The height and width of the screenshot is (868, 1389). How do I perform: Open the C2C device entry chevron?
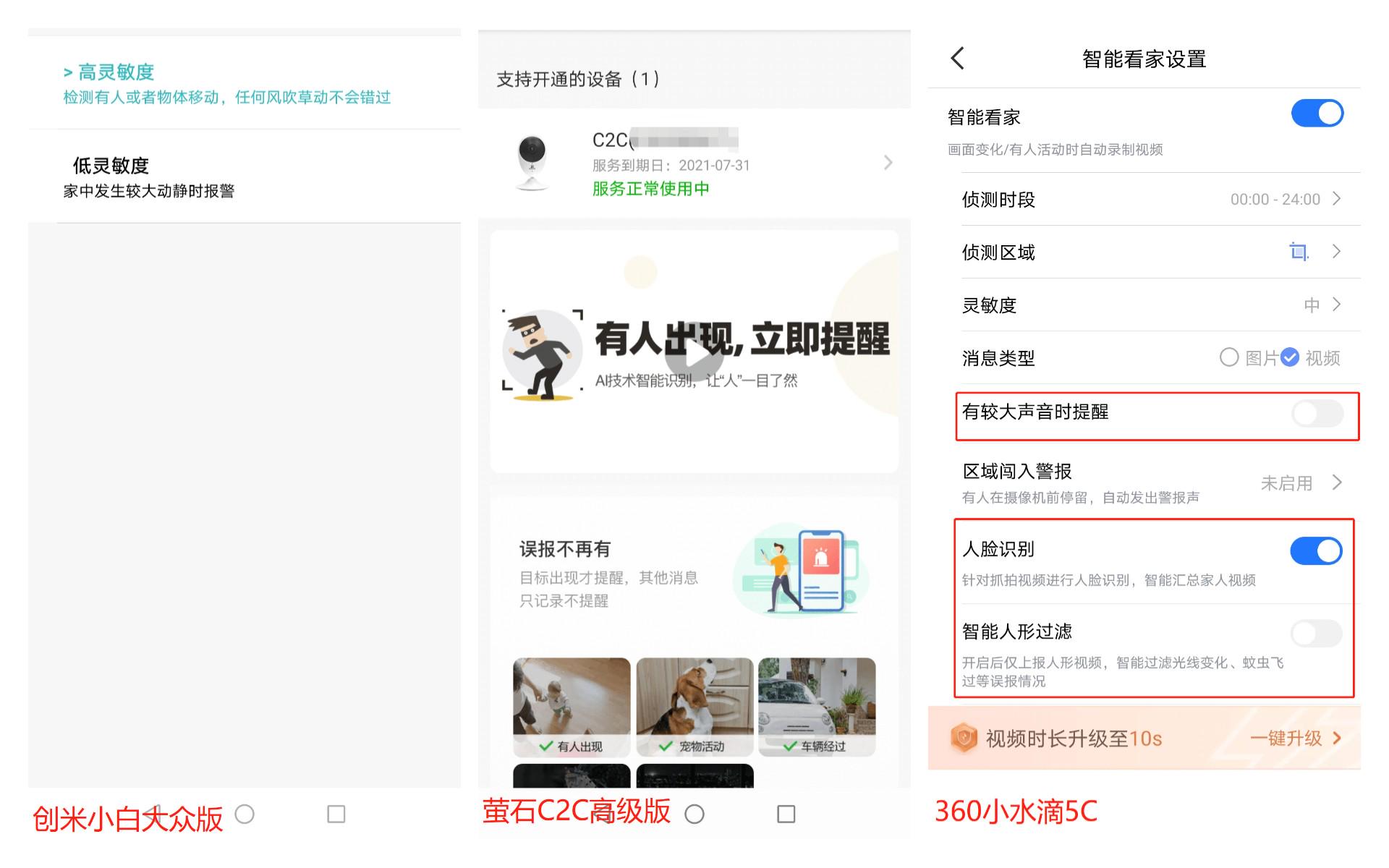click(888, 163)
